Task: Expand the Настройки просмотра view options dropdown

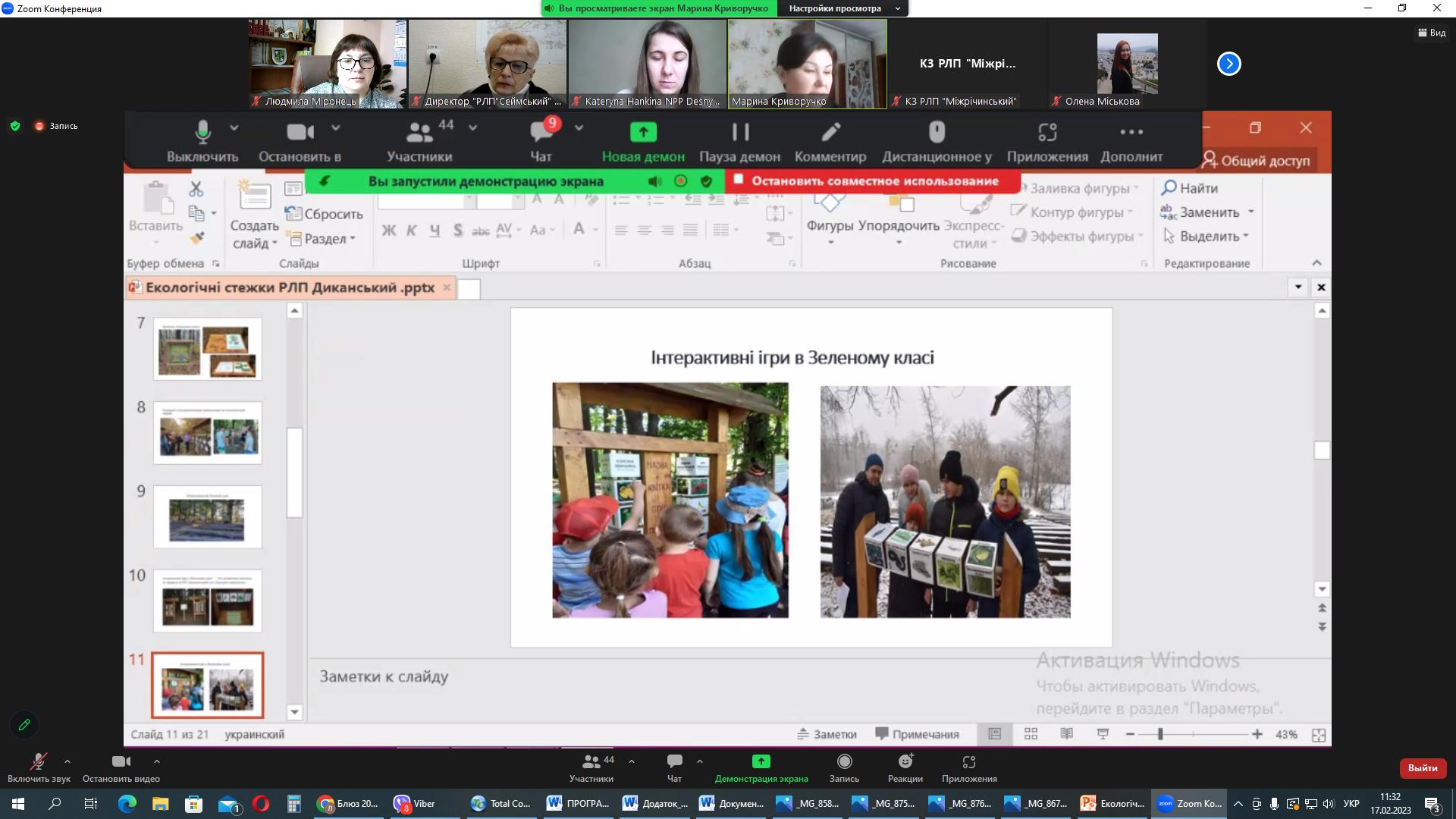Action: [x=843, y=8]
